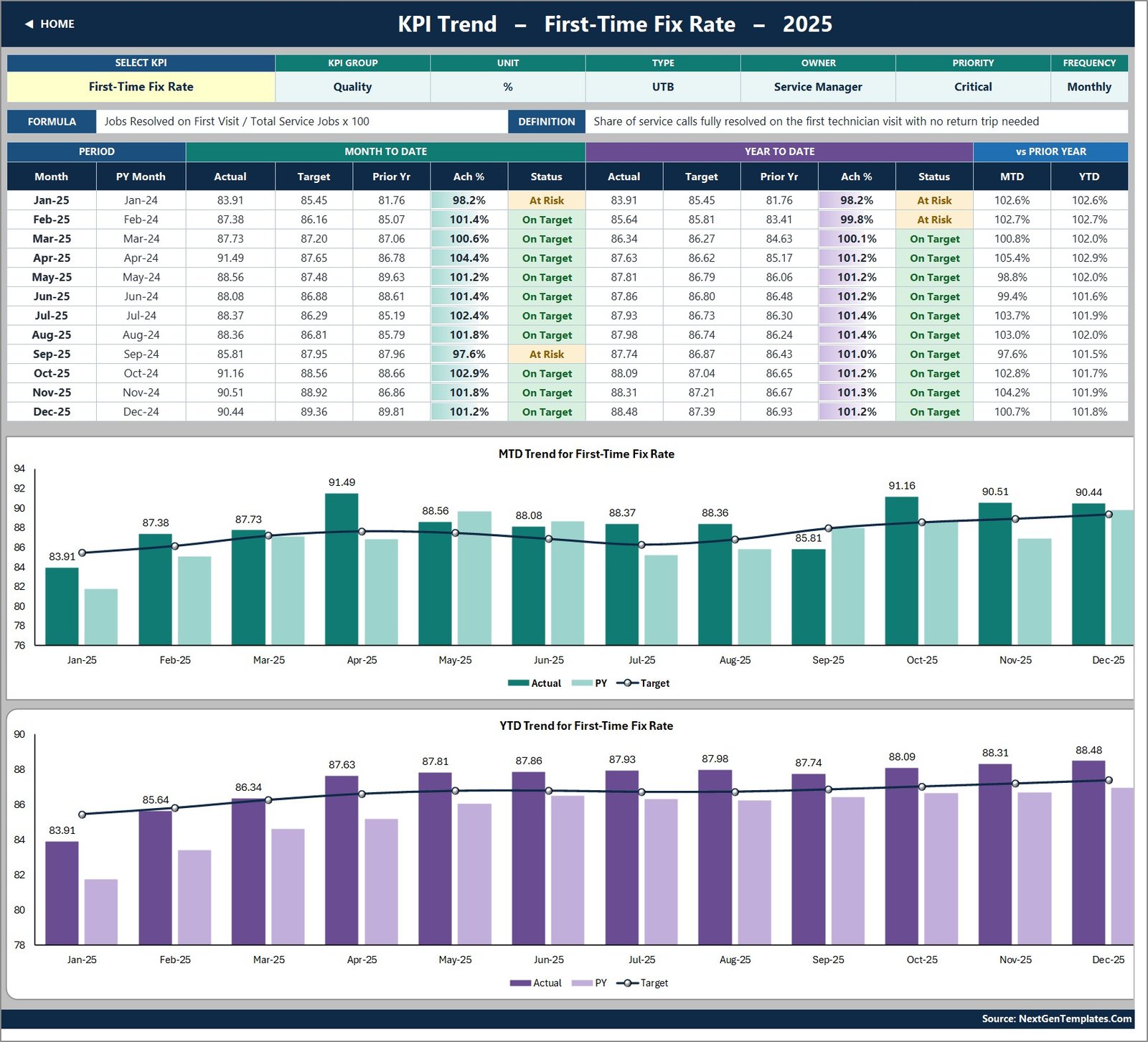Click the Dec-25 MTD target value 89.36
The width and height of the screenshot is (1148, 1042).
(x=314, y=412)
